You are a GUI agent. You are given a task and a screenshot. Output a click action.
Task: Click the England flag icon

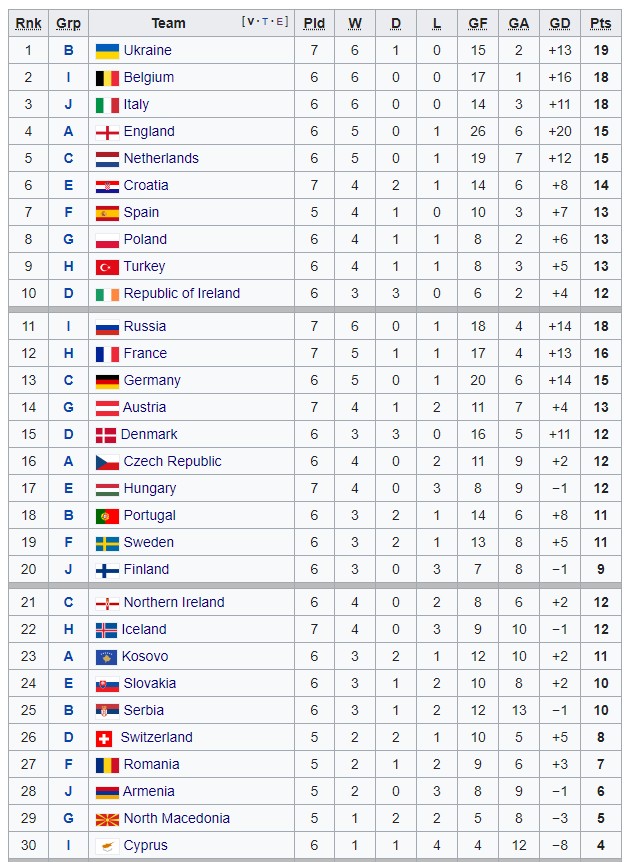pyautogui.click(x=107, y=131)
